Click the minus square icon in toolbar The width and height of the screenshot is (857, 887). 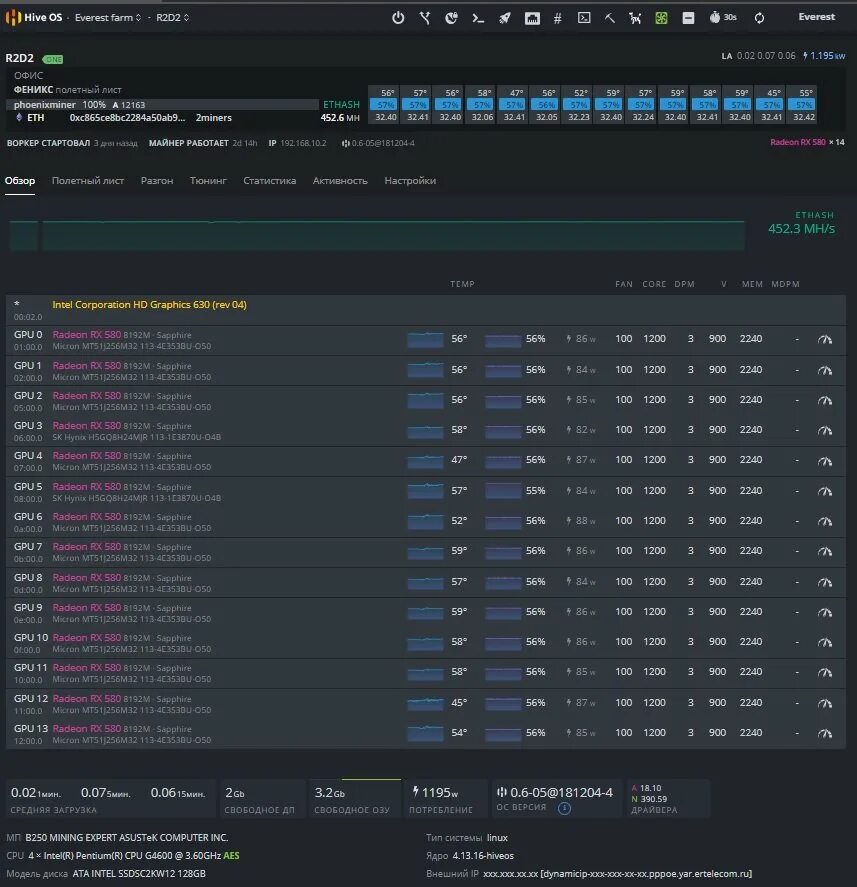(688, 18)
